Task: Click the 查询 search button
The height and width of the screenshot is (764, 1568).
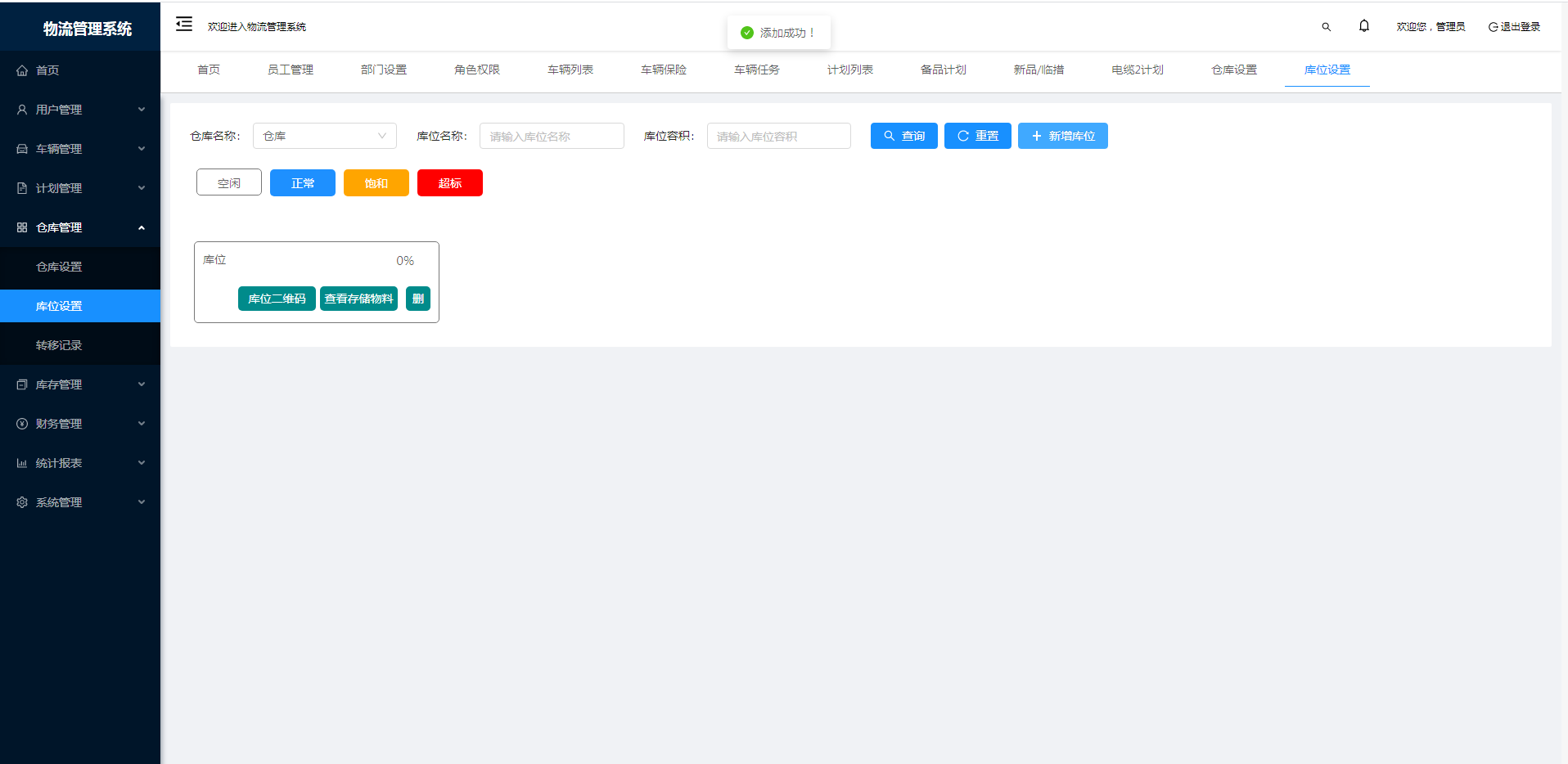Action: pos(904,136)
